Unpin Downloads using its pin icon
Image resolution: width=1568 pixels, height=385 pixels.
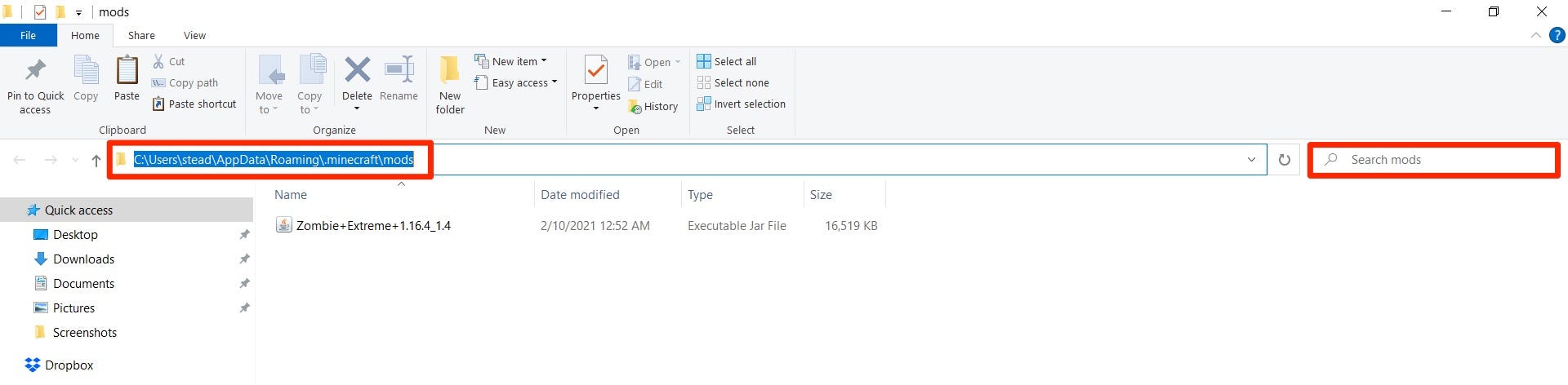pos(244,259)
